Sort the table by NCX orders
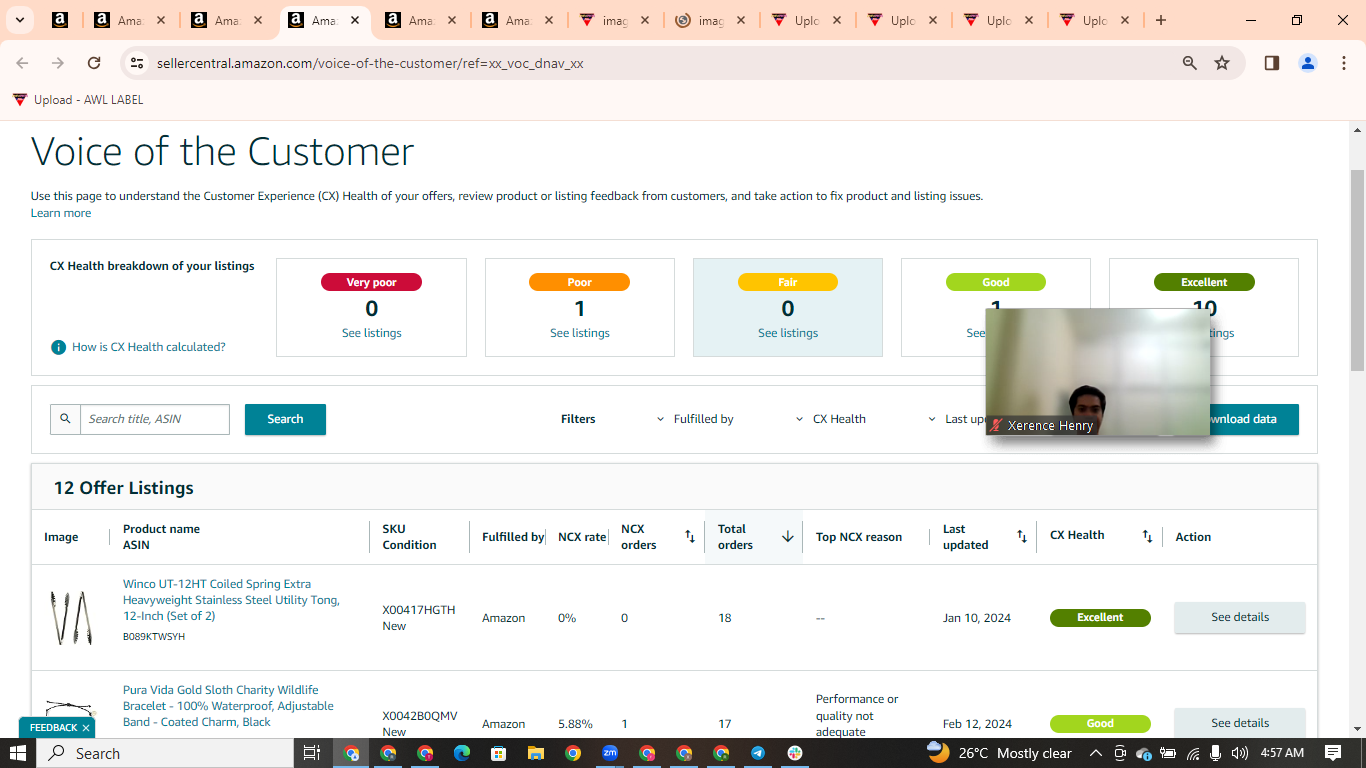This screenshot has height=768, width=1366. pyautogui.click(x=690, y=537)
